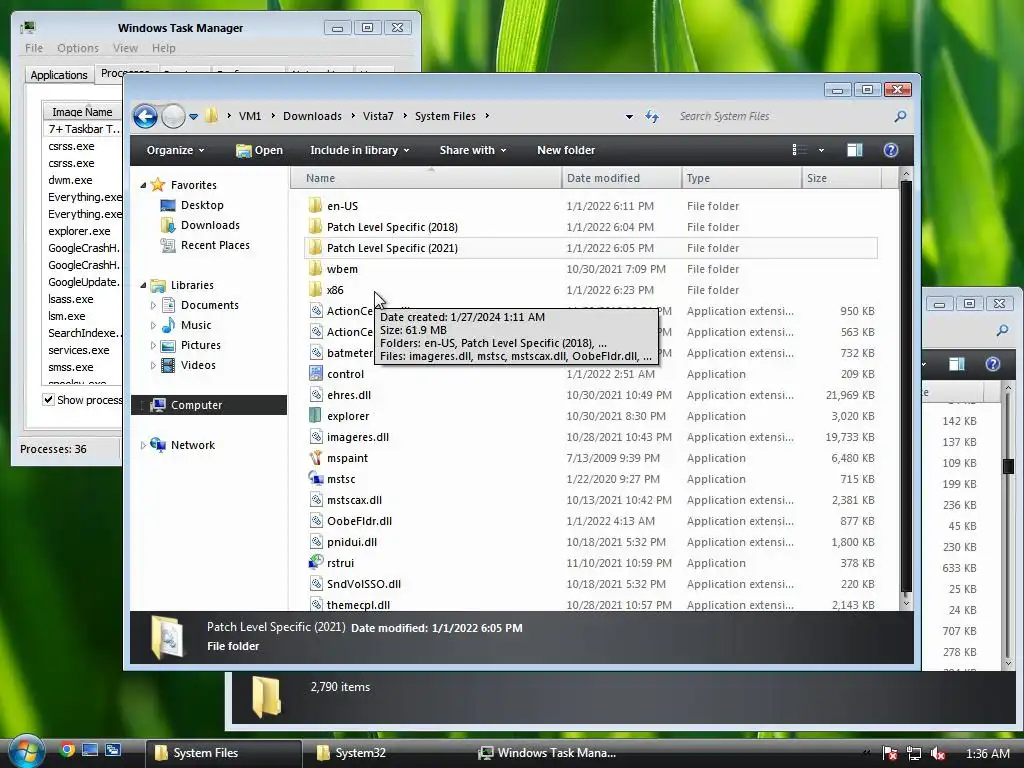Click the Back navigation arrow in Explorer
Screen dimensions: 1024x768
[146, 117]
